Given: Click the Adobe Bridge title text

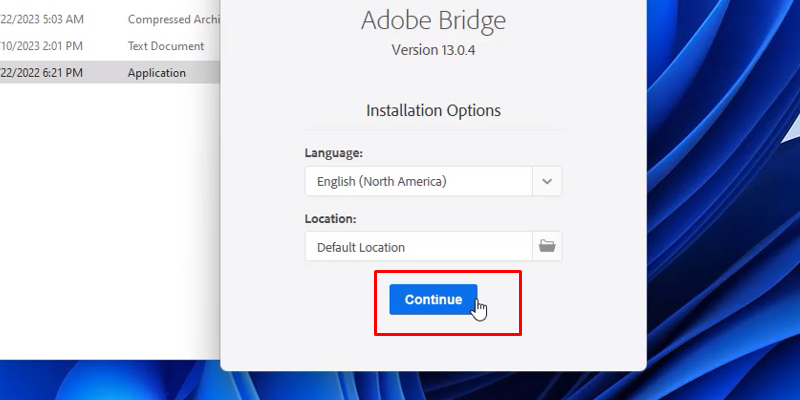Looking at the screenshot, I should coord(433,22).
